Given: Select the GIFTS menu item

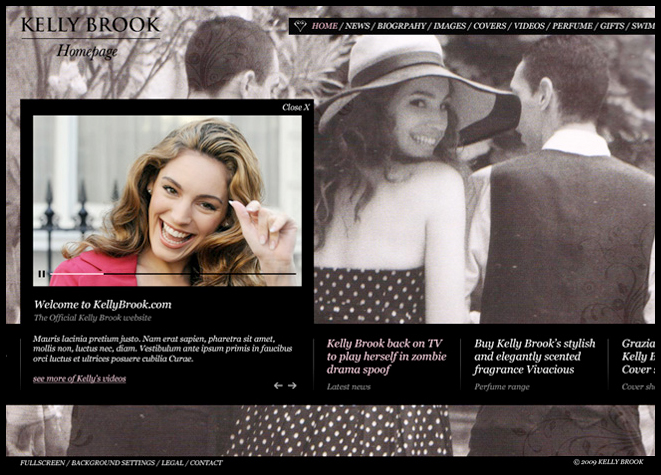Looking at the screenshot, I should pyautogui.click(x=612, y=26).
